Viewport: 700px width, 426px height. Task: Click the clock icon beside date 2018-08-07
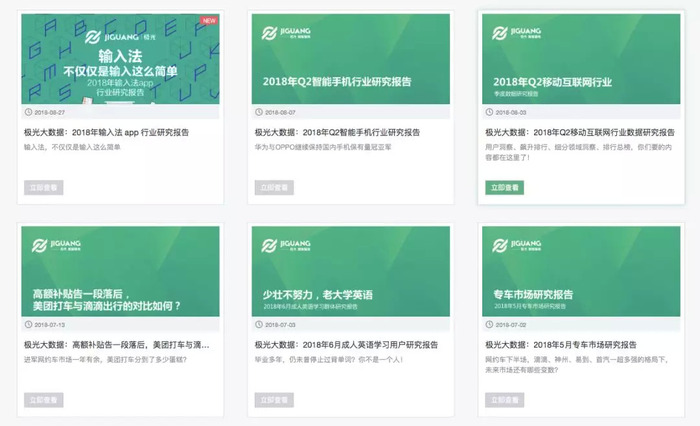point(259,112)
